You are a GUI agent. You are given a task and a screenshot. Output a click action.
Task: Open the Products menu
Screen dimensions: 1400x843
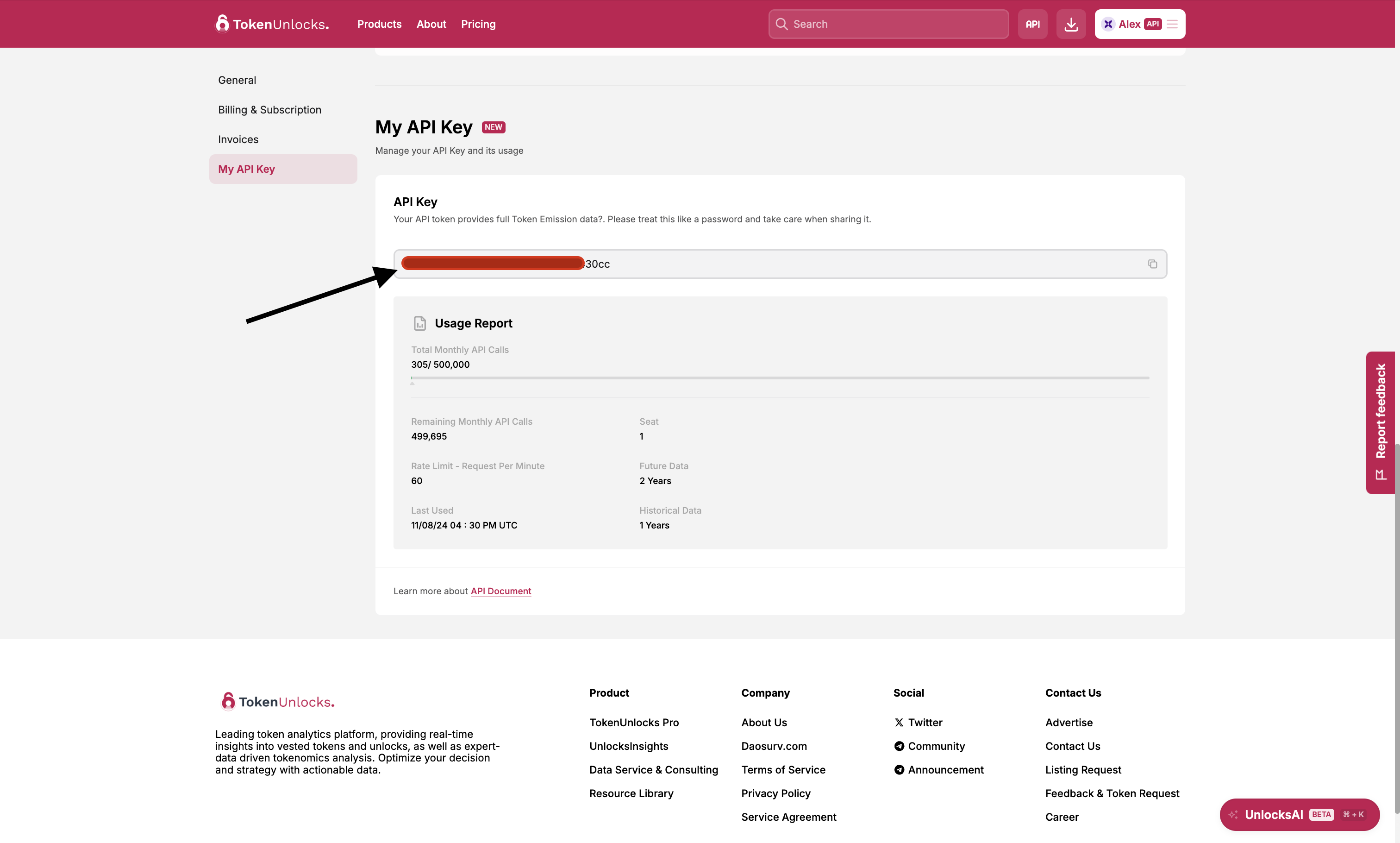379,24
